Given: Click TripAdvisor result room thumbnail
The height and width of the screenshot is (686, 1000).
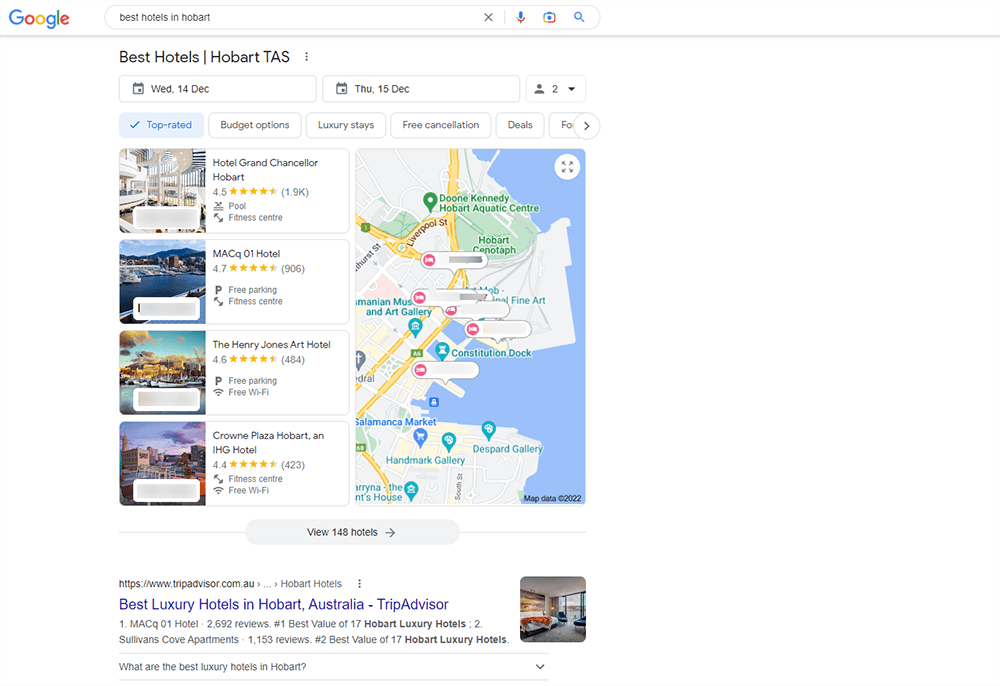Looking at the screenshot, I should 553,609.
